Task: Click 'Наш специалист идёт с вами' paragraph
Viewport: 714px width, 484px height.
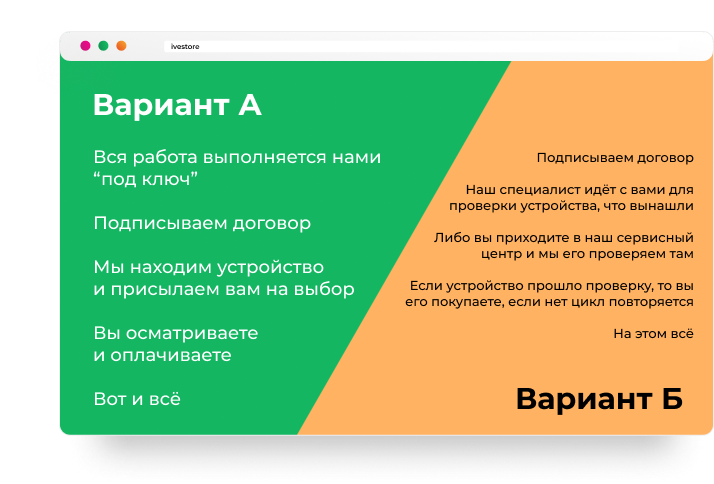Action: (x=571, y=197)
